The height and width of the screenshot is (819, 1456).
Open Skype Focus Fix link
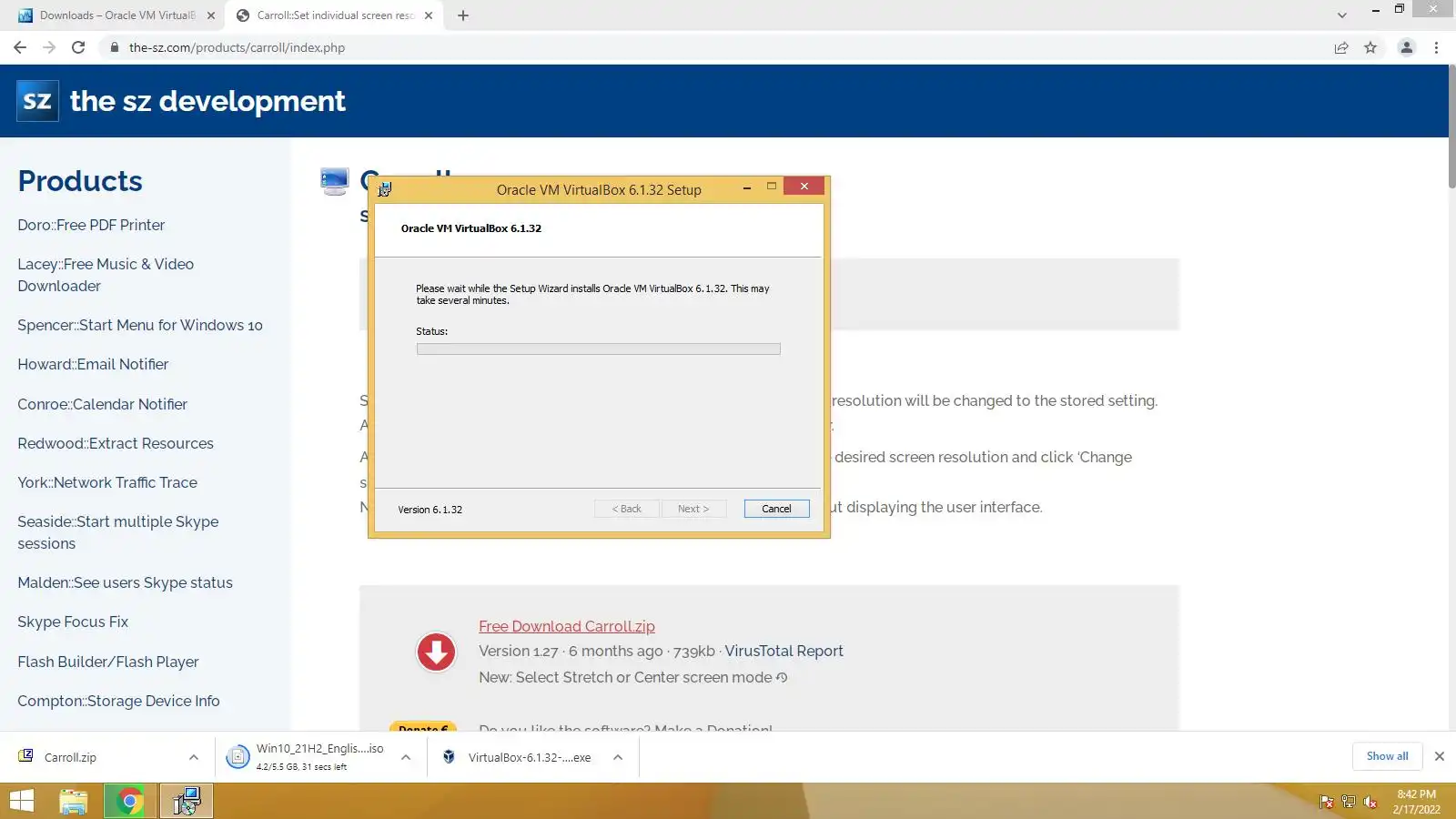click(x=73, y=622)
